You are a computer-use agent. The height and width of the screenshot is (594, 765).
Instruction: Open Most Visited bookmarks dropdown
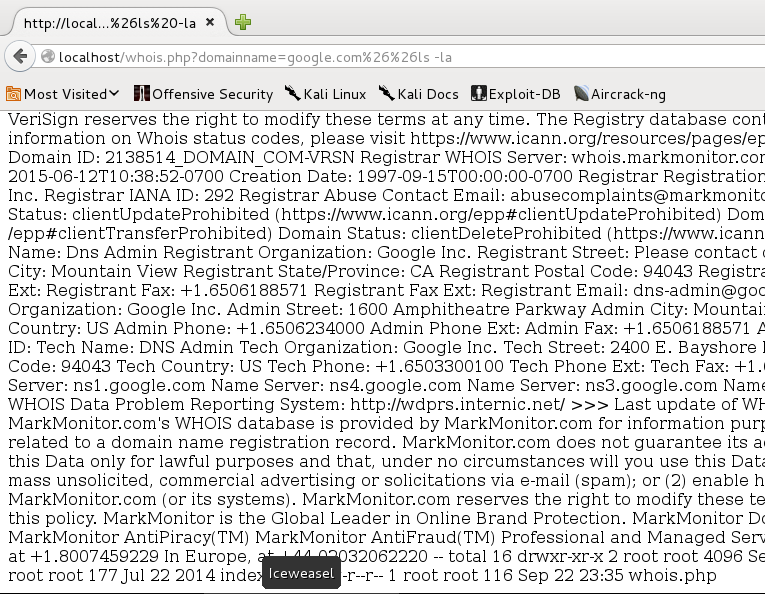tap(62, 94)
